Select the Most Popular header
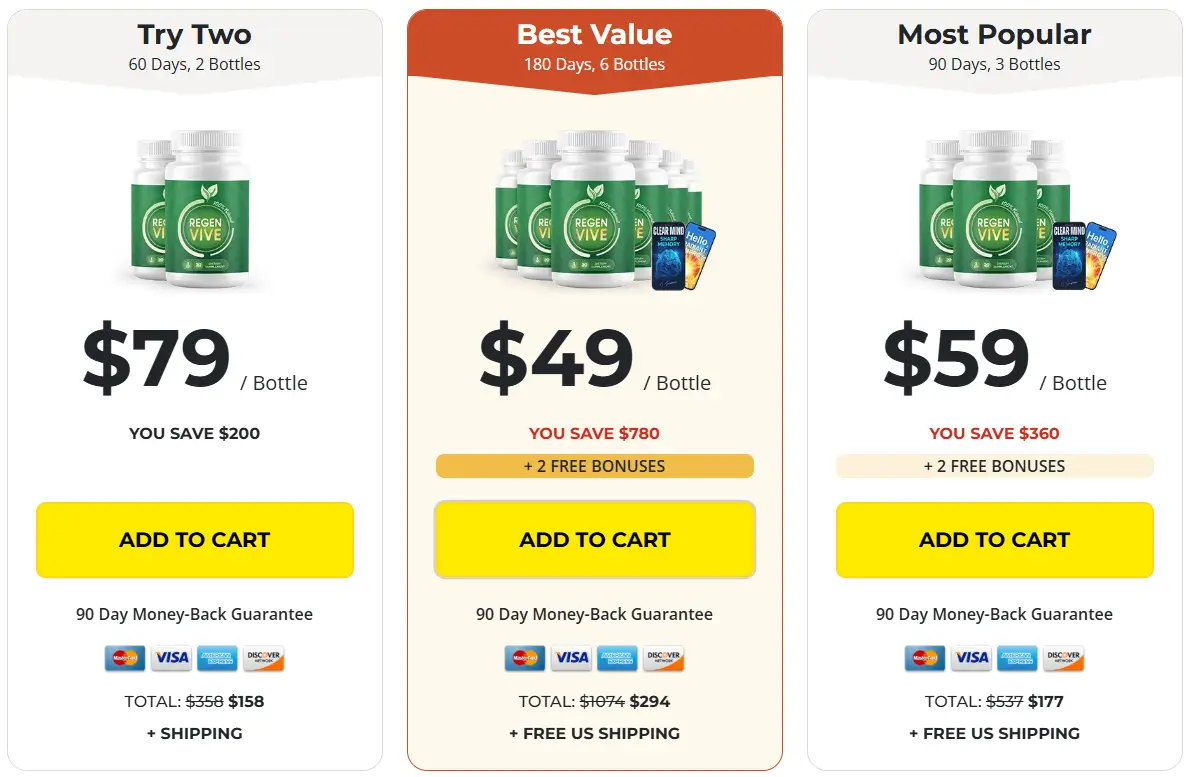Screen dimensions: 1186x777 pos(995,46)
